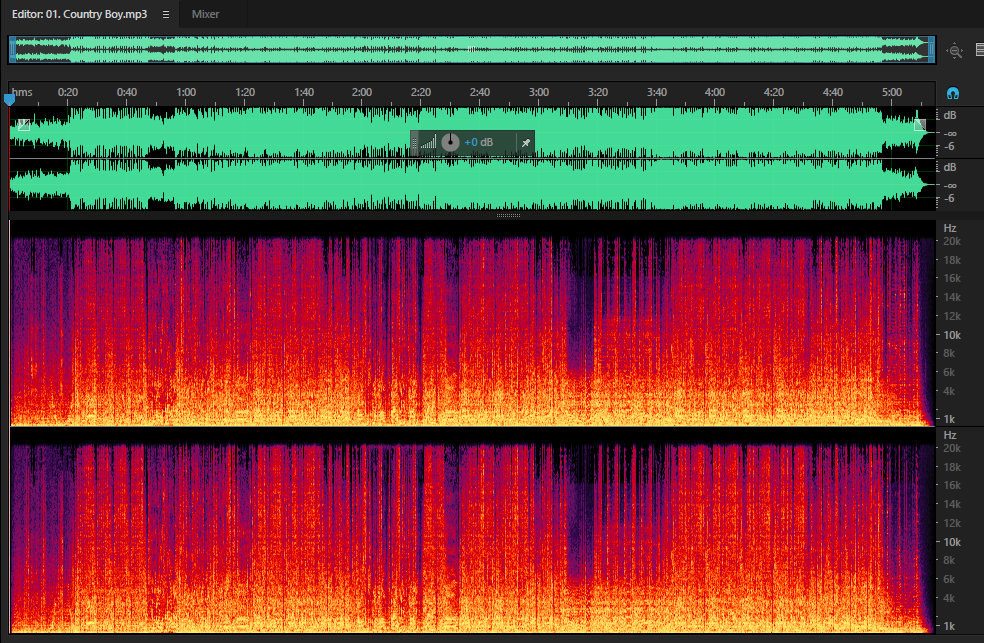984x643 pixels.
Task: Click the dB label of the lower channel
Action: (949, 167)
